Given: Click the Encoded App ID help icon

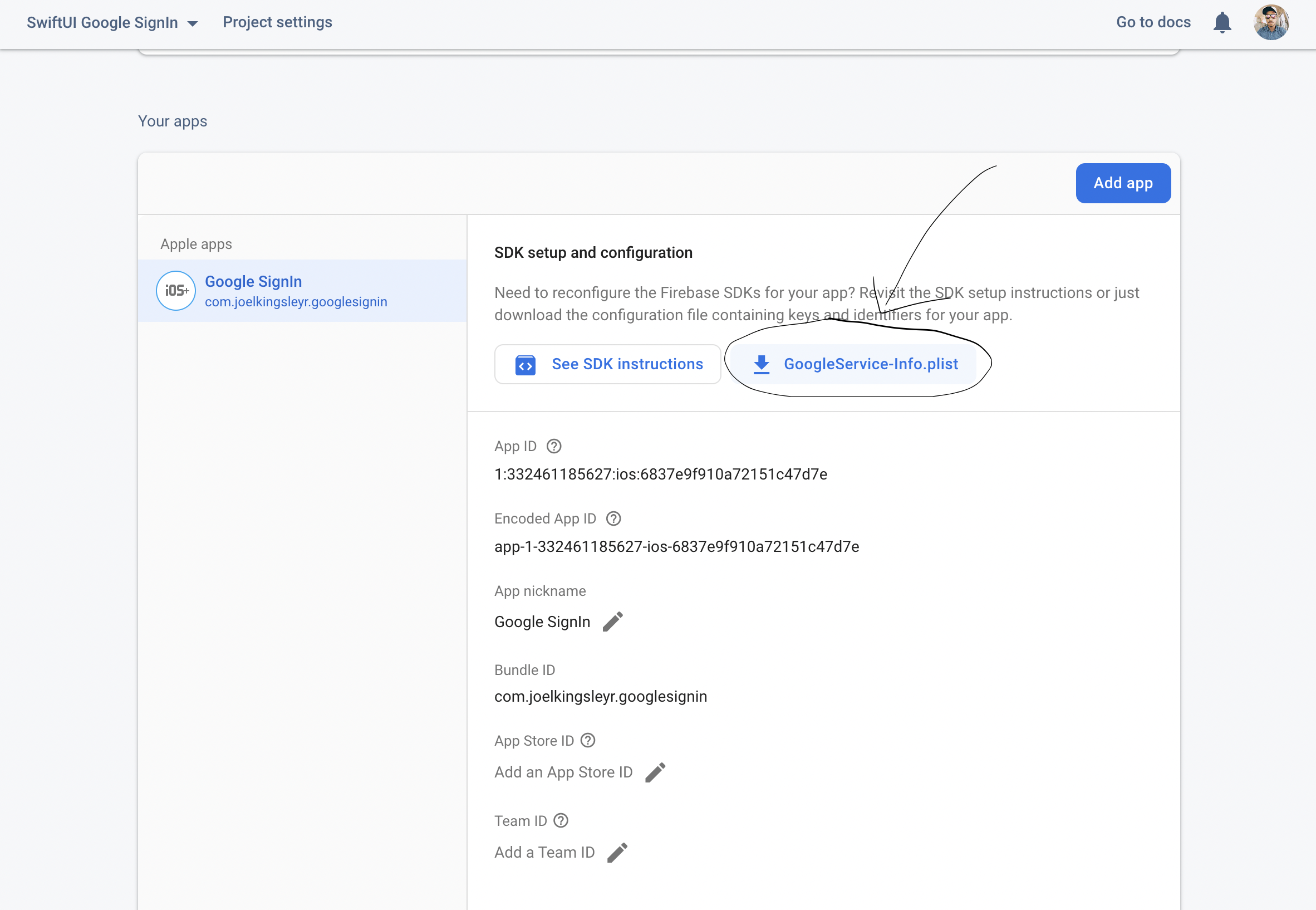Looking at the screenshot, I should pos(613,518).
